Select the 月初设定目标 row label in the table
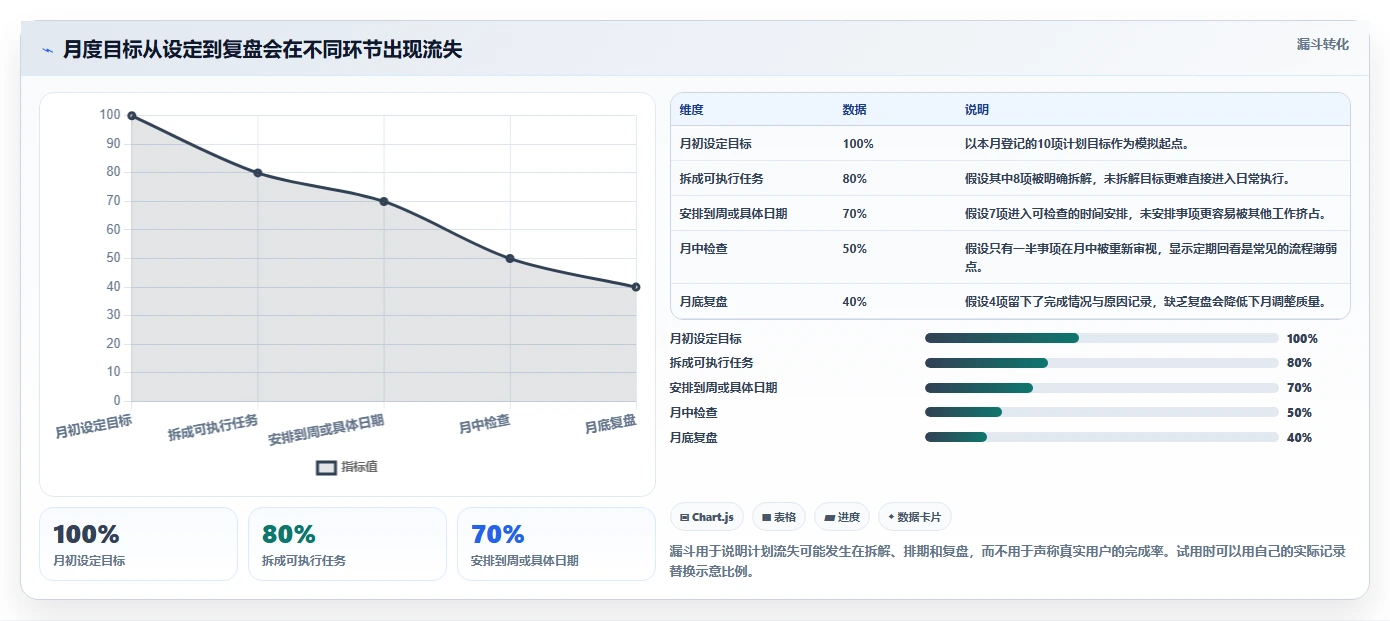 coord(715,144)
